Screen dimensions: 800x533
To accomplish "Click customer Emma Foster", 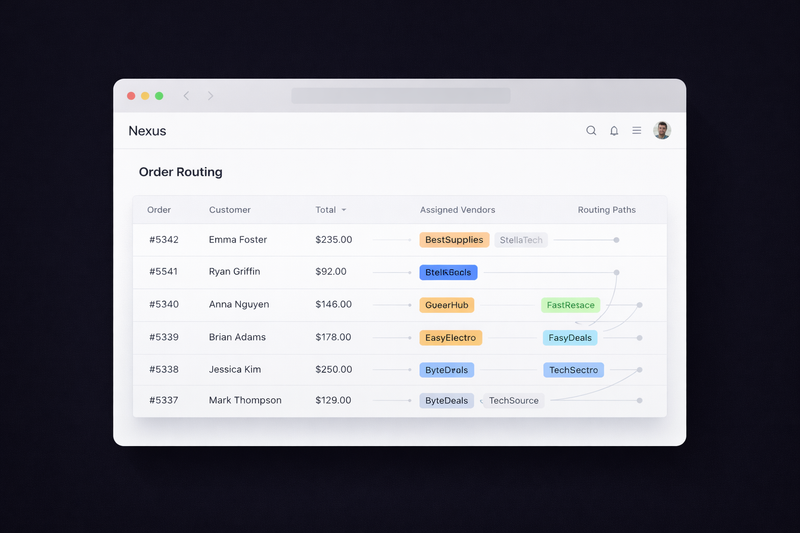I will pyautogui.click(x=238, y=240).
